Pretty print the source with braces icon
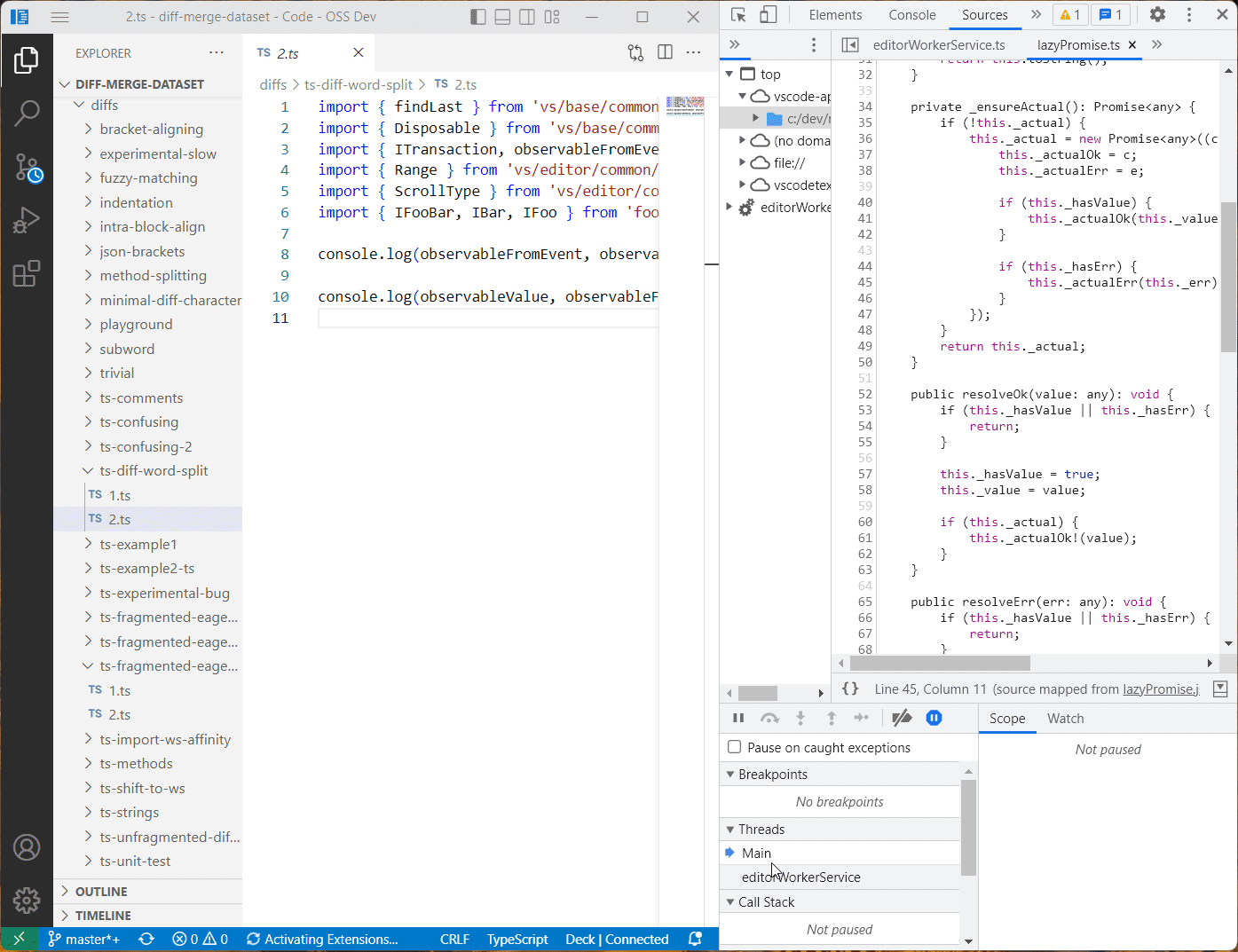 (850, 689)
